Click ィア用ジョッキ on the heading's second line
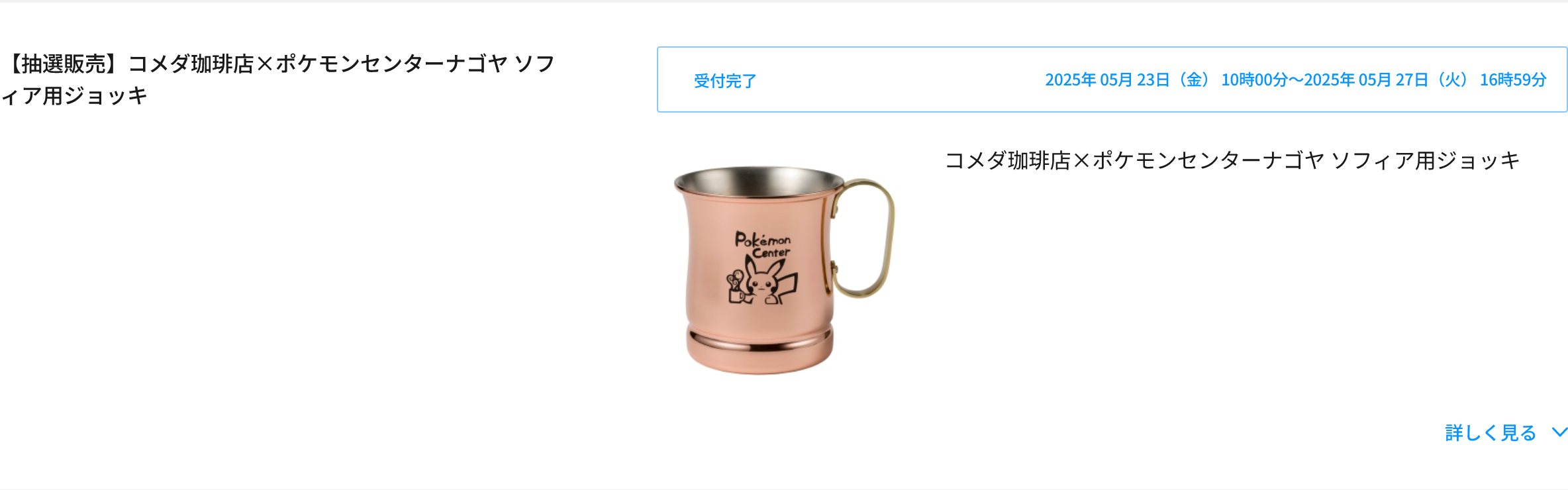The width and height of the screenshot is (1568, 490). click(74, 96)
